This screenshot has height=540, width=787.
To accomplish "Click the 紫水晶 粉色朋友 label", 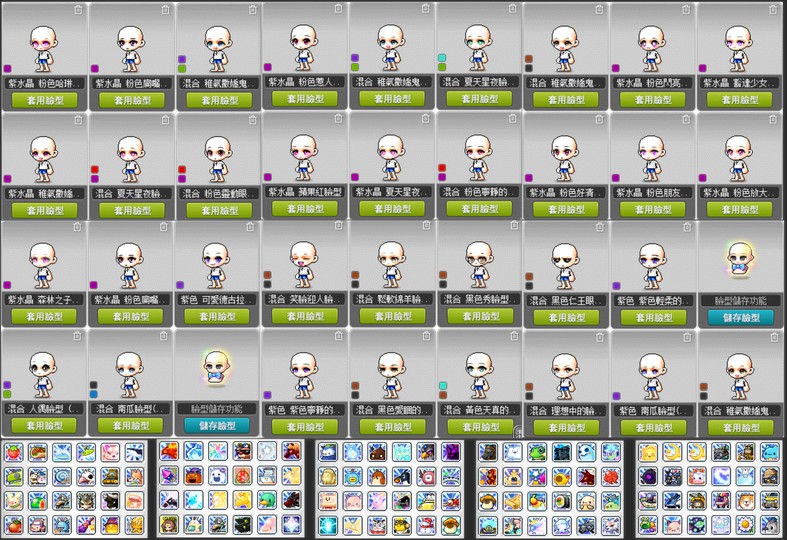I will coord(652,192).
